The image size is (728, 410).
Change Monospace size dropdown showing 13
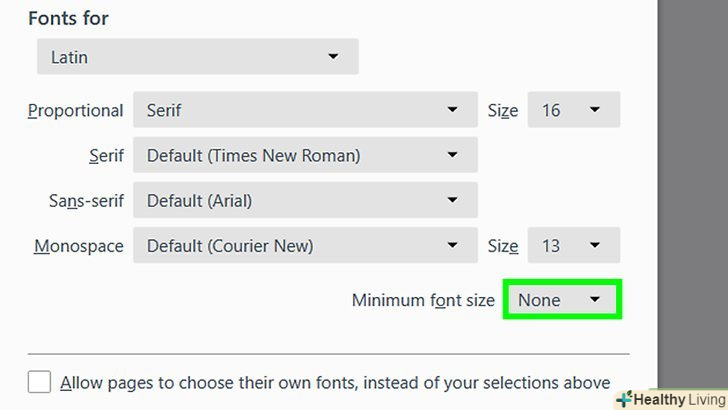(574, 245)
